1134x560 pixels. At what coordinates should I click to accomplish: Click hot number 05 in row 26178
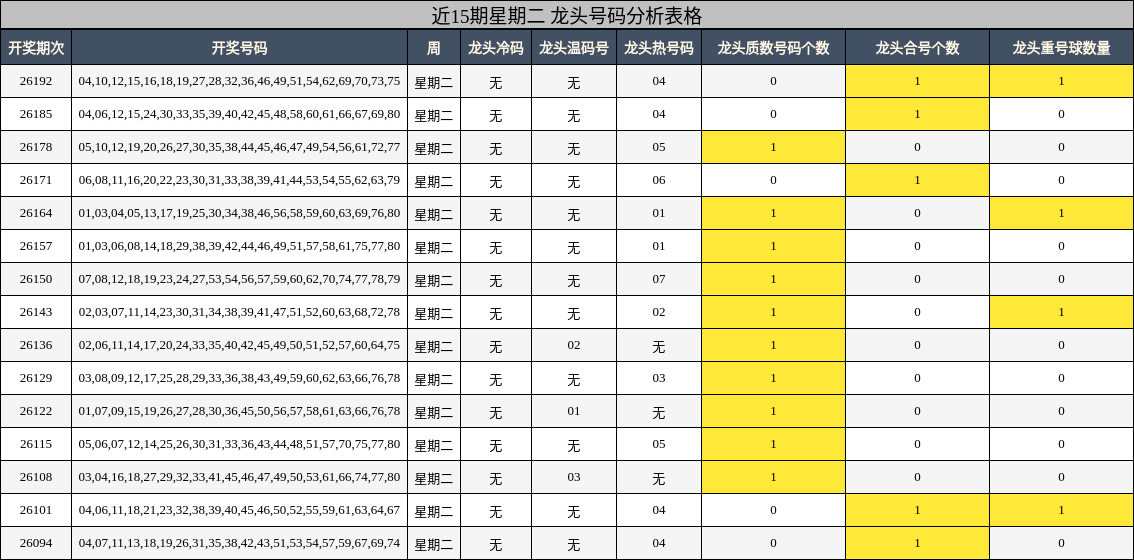click(x=659, y=147)
